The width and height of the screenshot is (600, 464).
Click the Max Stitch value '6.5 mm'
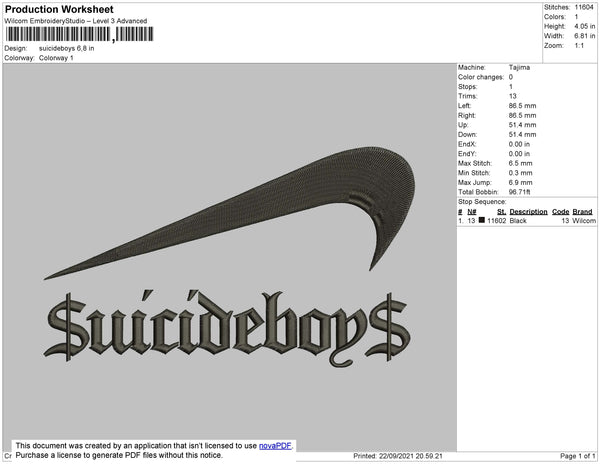click(520, 163)
